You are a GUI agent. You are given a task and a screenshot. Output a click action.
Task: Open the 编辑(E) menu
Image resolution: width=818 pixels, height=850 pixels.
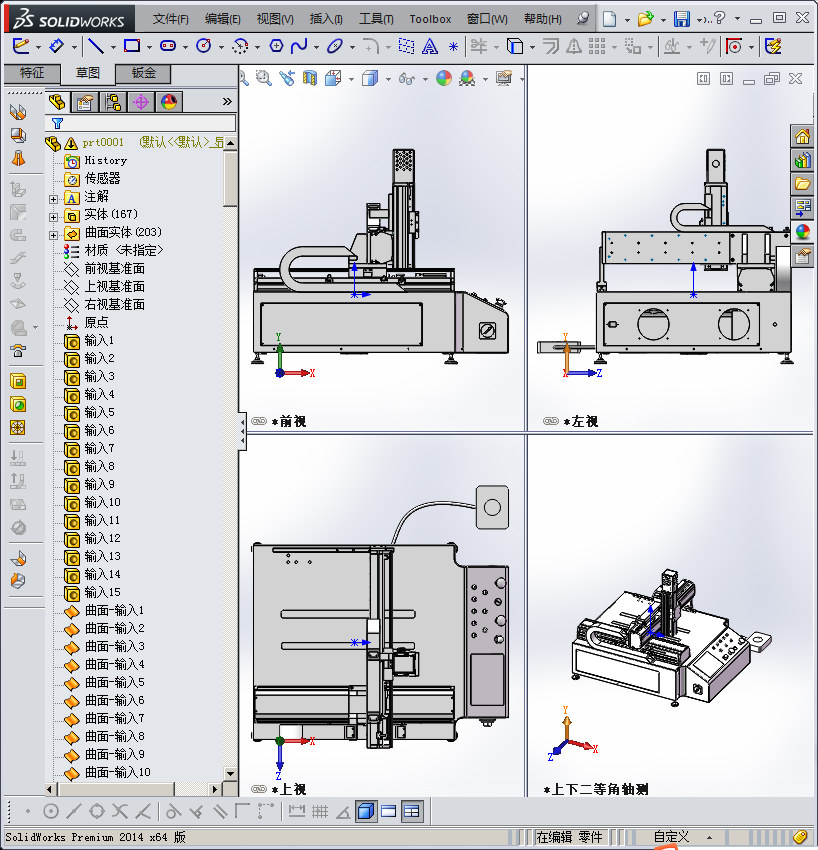(222, 19)
